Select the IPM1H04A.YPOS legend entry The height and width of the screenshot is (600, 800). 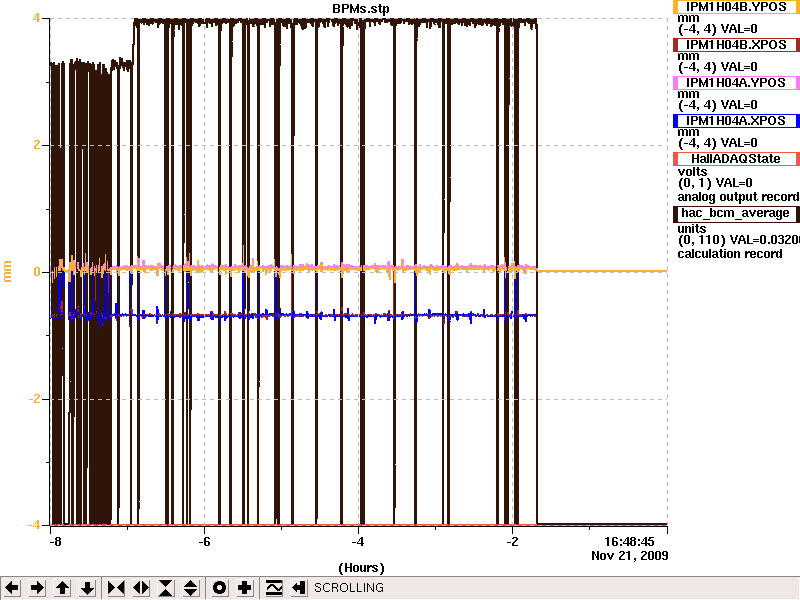pyautogui.click(x=736, y=83)
